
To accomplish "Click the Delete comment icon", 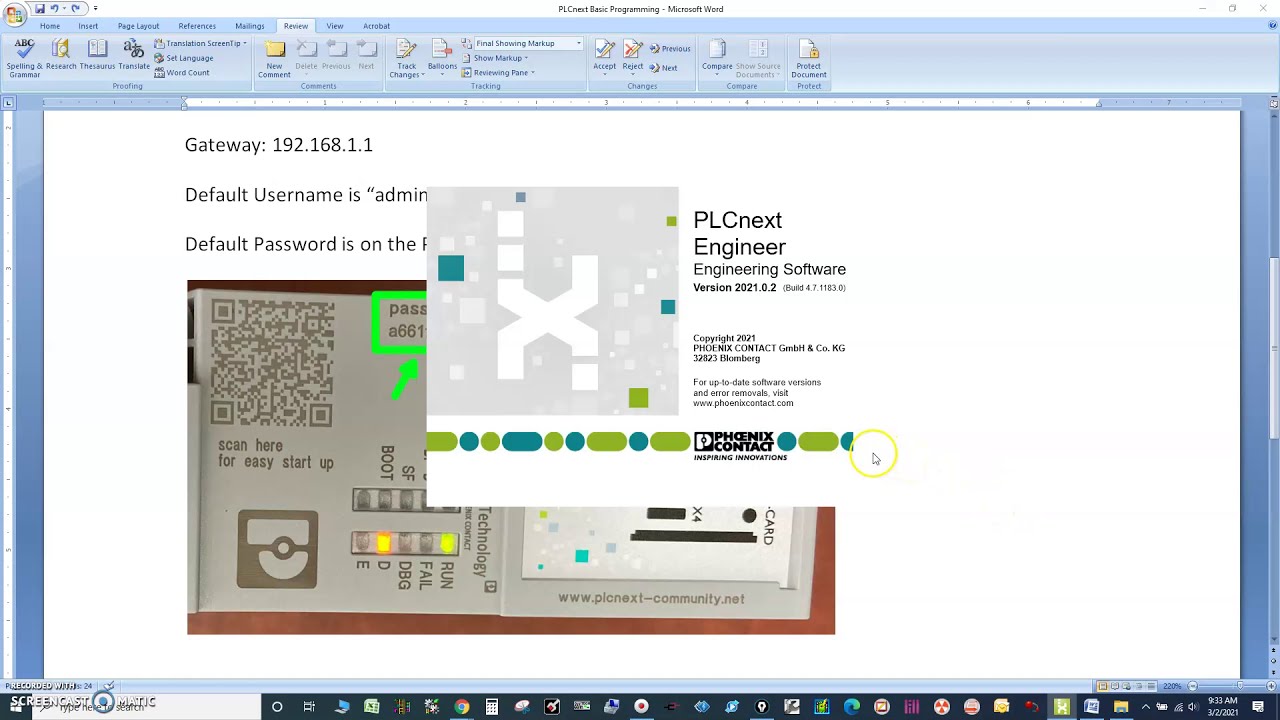I will click(x=306, y=56).
